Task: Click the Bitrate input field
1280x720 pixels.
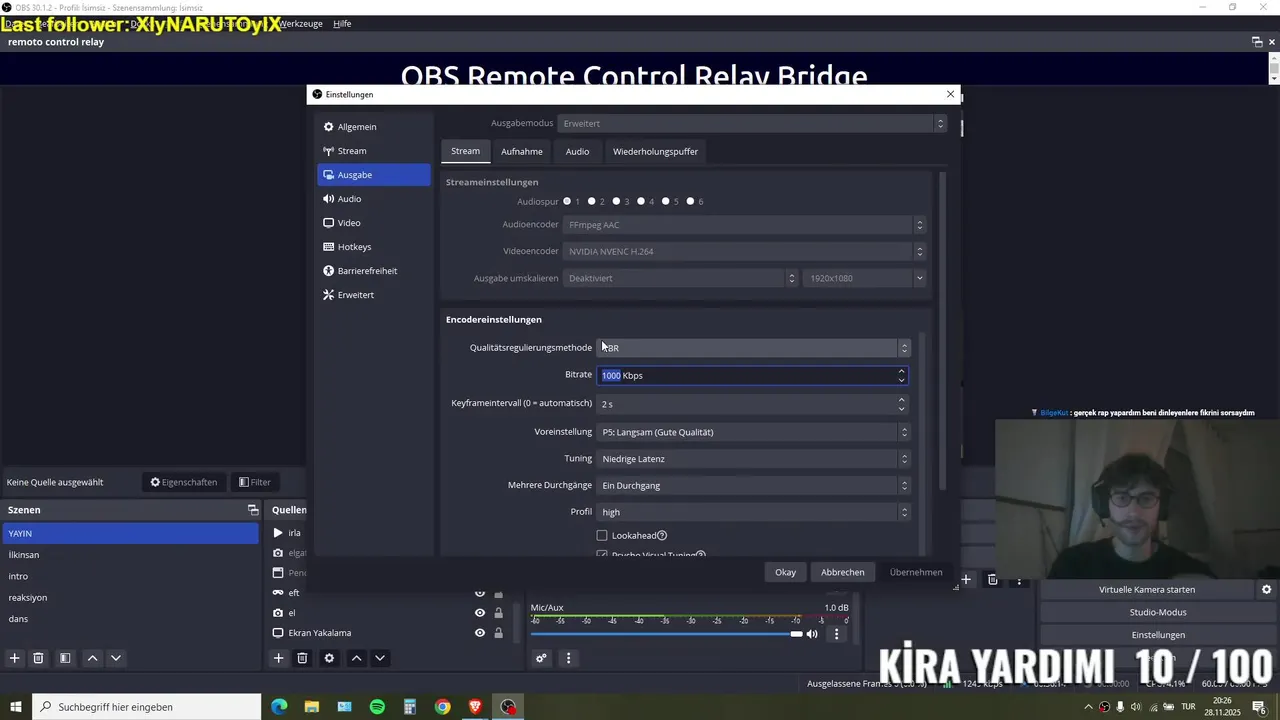Action: click(753, 375)
